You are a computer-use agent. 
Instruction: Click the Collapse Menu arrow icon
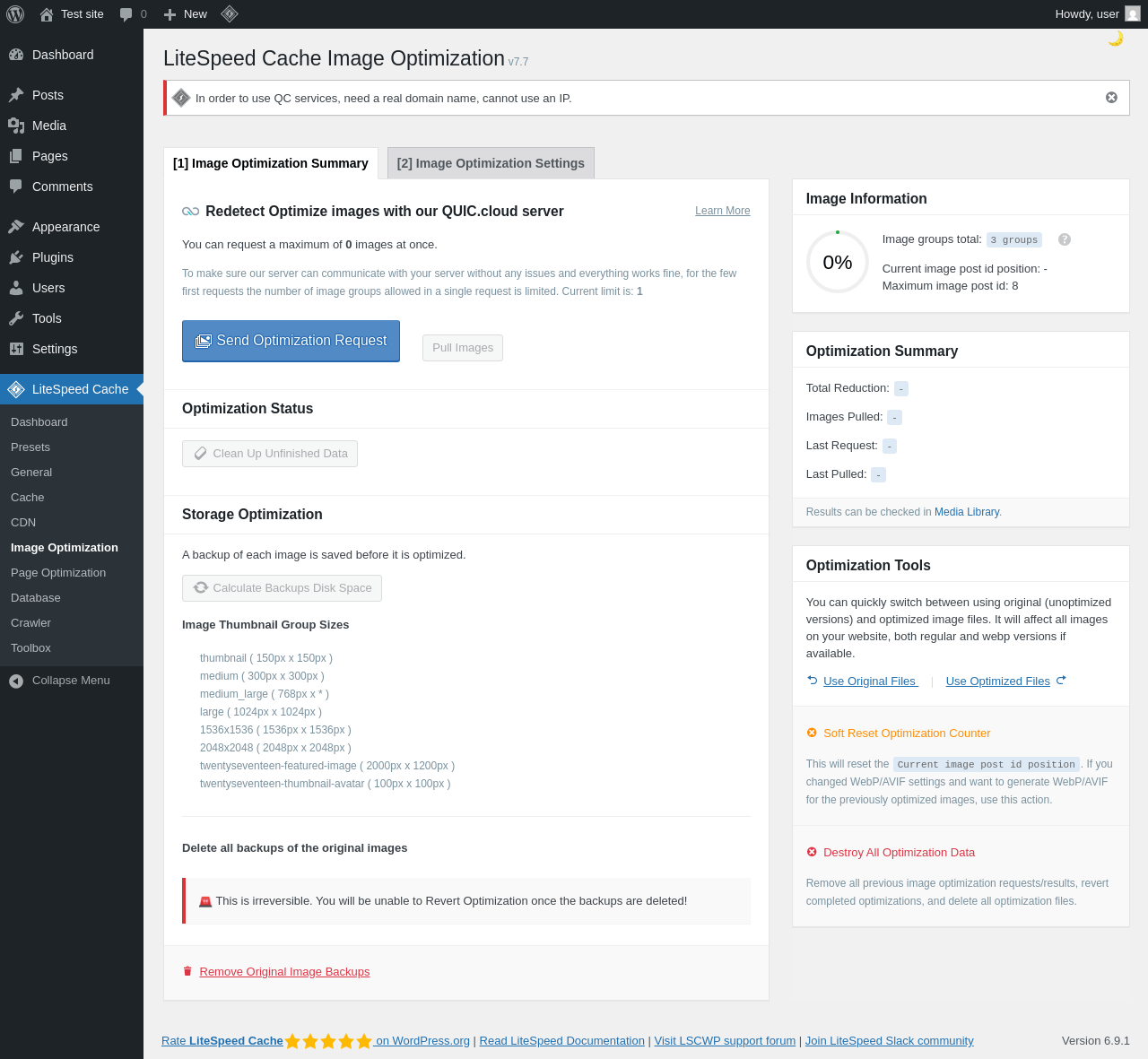16,681
